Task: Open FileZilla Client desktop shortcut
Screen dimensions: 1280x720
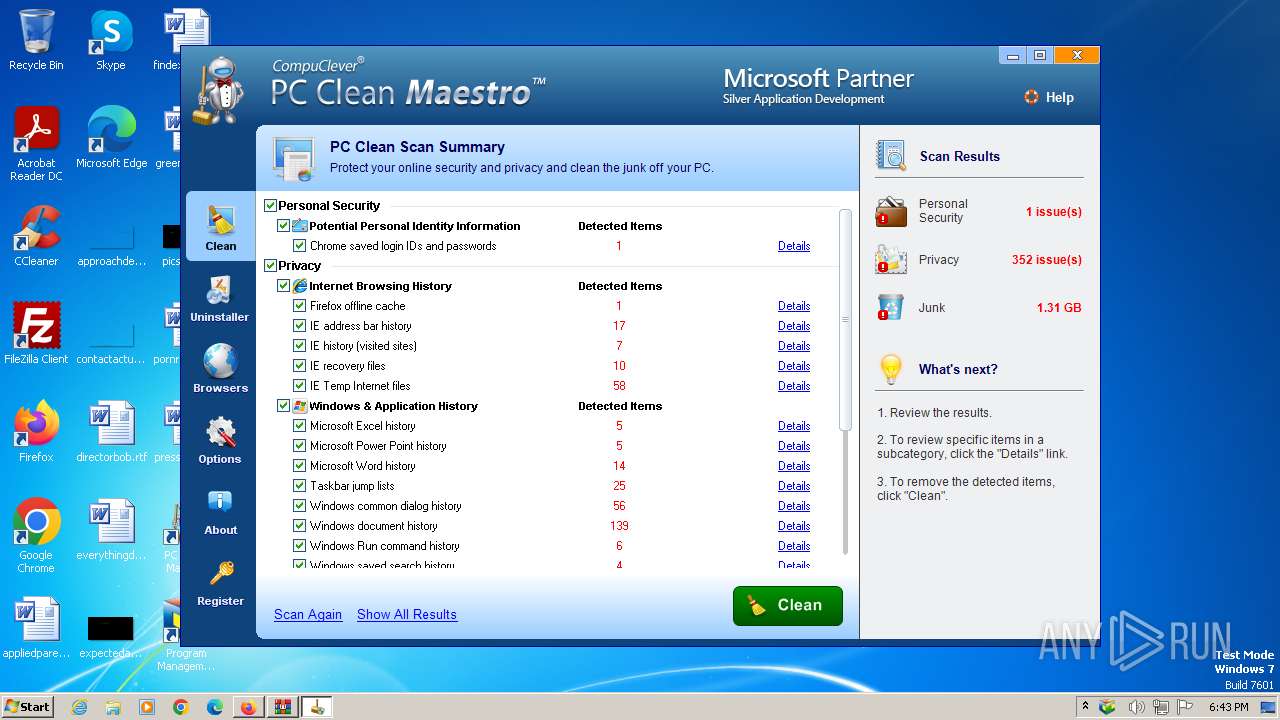Action: click(x=36, y=334)
